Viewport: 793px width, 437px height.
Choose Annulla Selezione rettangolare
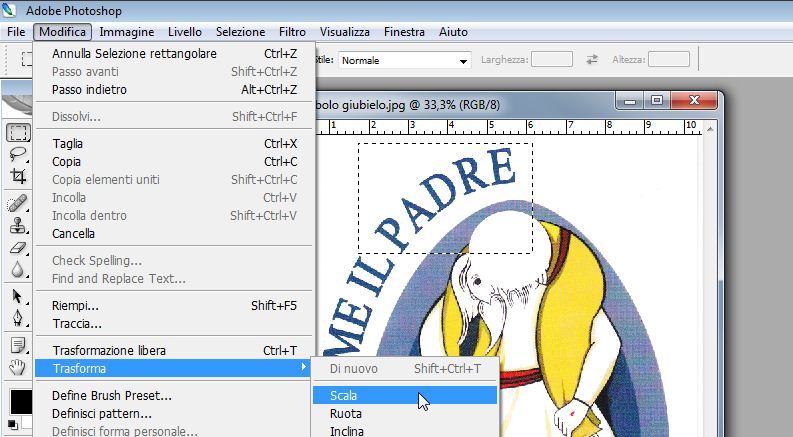pyautogui.click(x=174, y=54)
